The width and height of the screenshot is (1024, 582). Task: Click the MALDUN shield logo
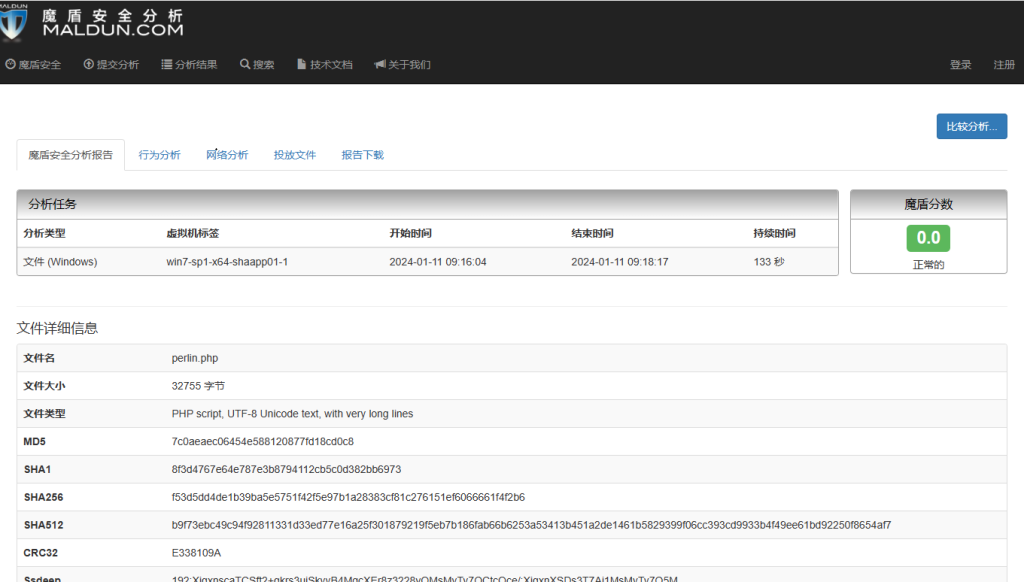pos(14,22)
